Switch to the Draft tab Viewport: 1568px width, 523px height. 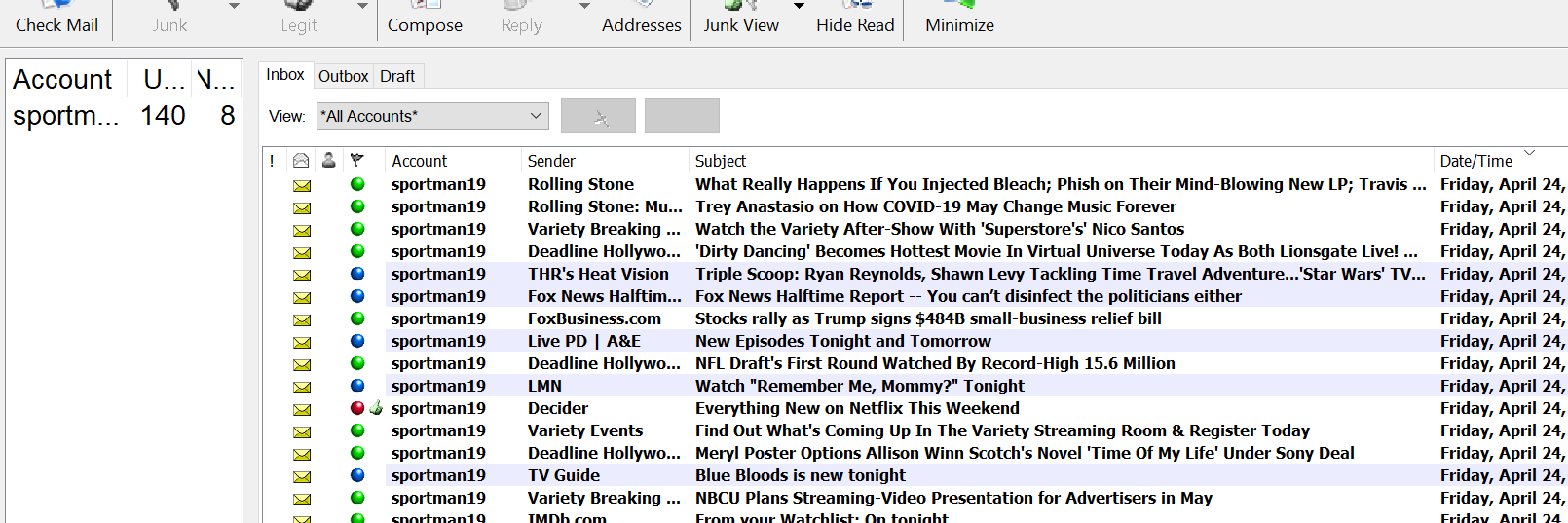click(x=397, y=76)
